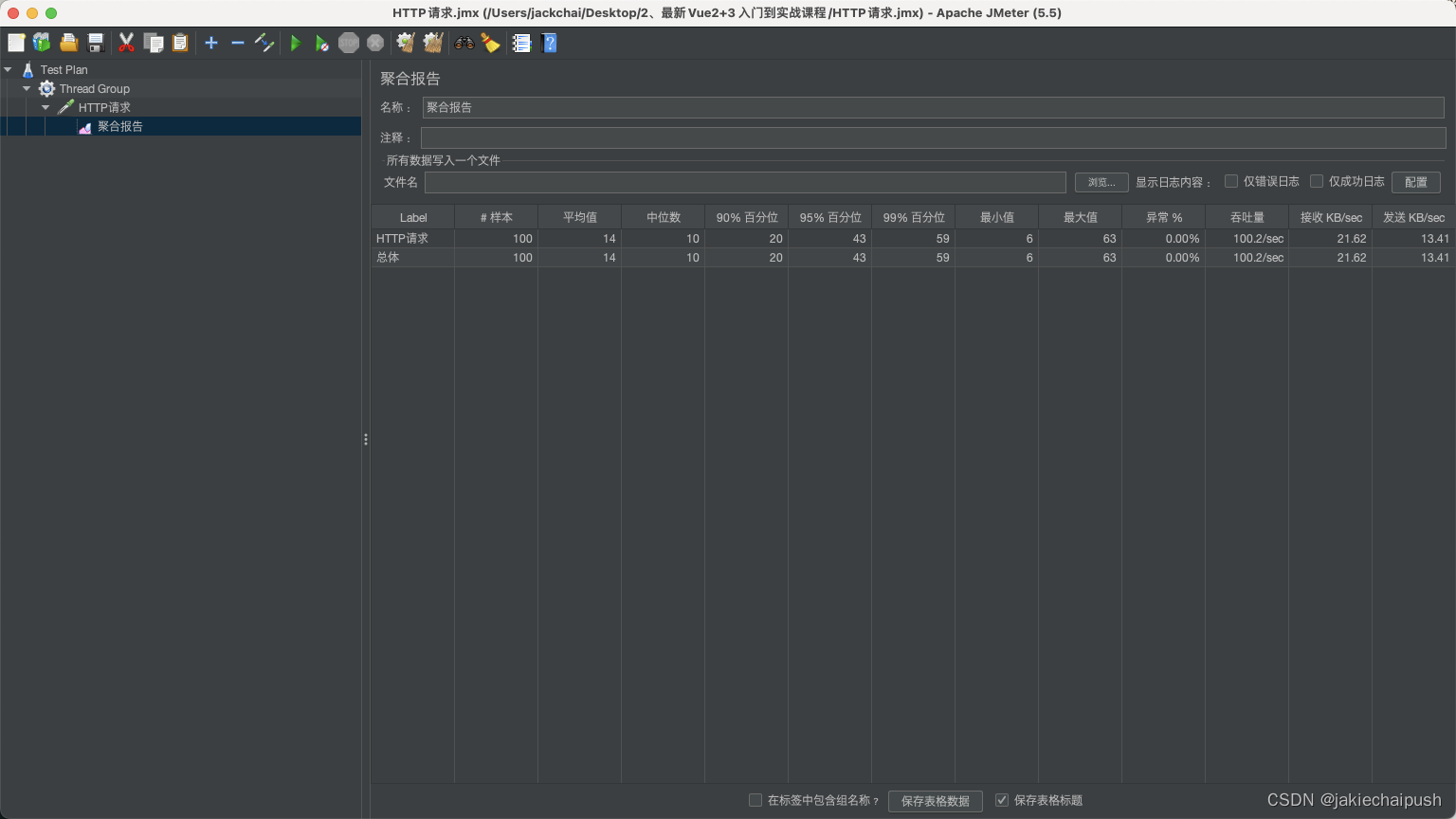
Task: Select the HTTP请求 sampler node
Action: 104,107
